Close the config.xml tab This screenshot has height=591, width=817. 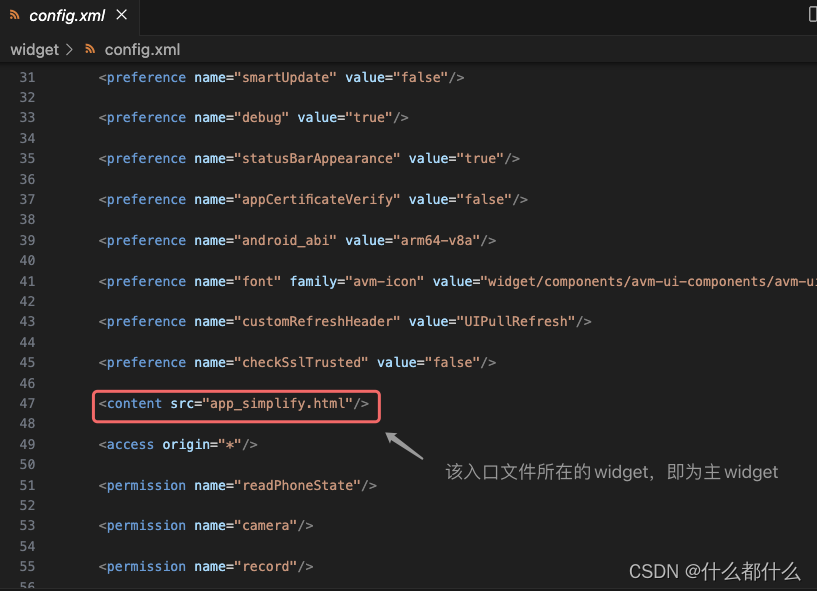tap(121, 15)
